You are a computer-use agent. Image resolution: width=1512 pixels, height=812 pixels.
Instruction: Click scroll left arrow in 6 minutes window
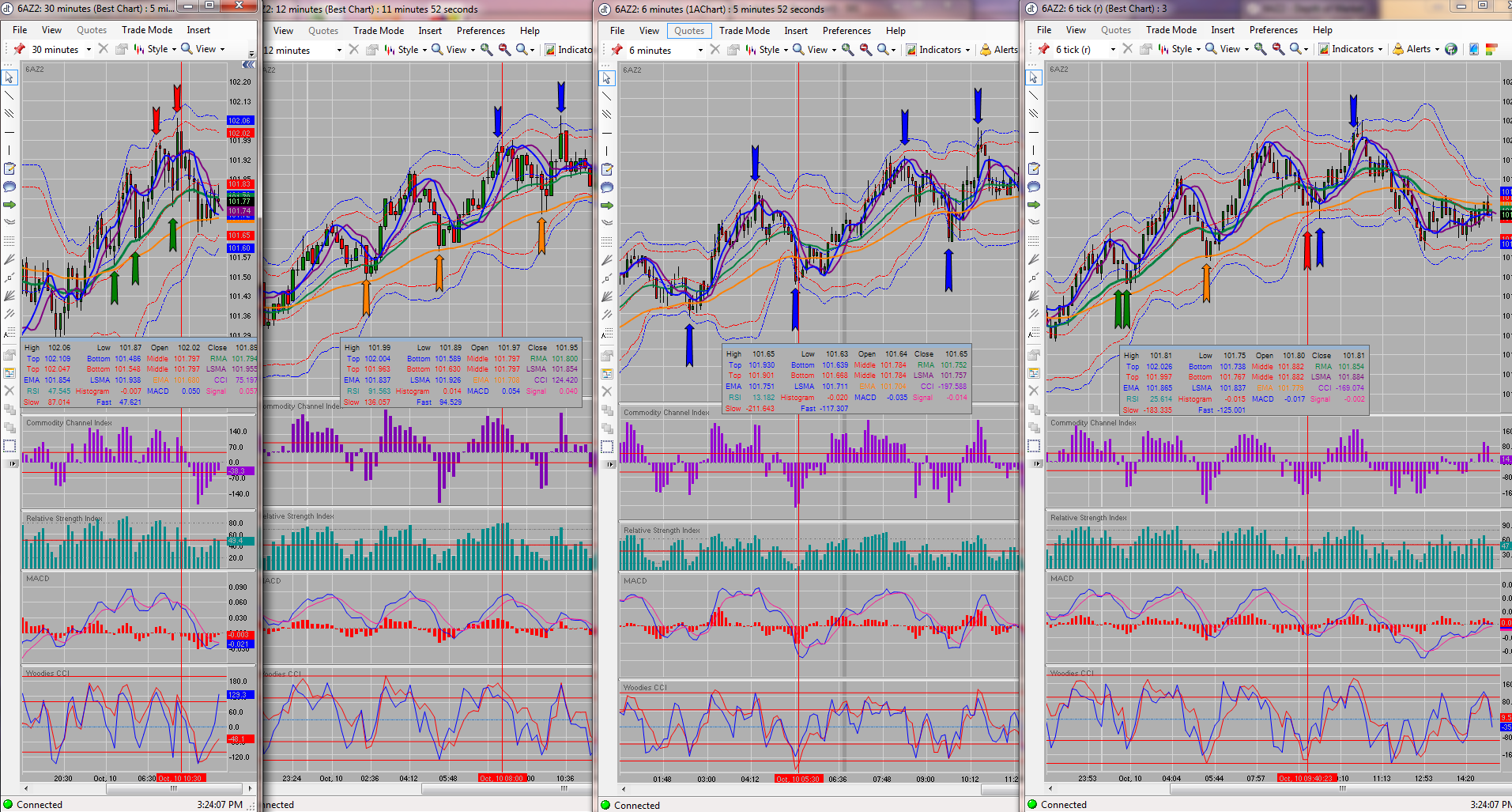tap(624, 789)
